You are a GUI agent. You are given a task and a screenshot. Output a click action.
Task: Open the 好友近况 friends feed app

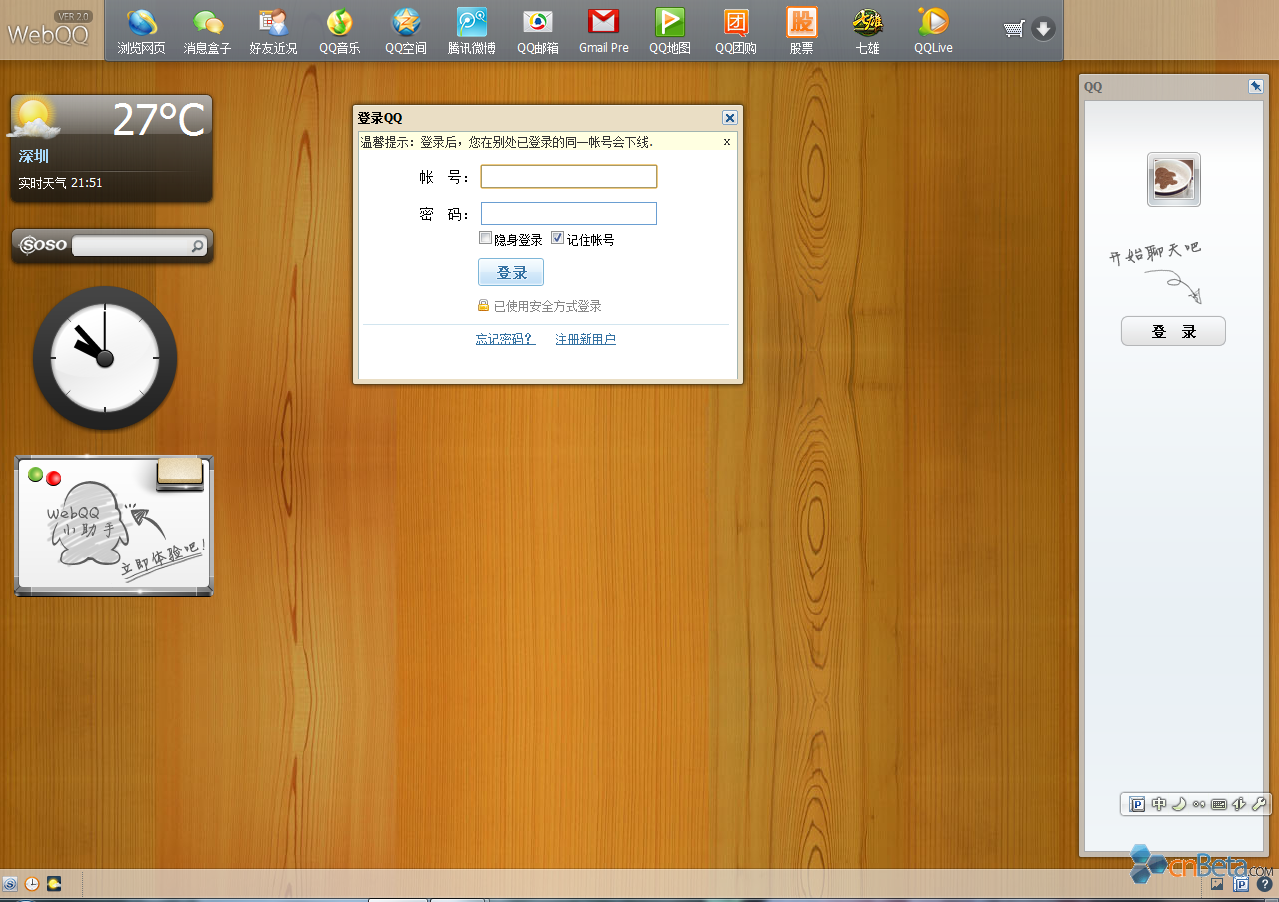coord(273,30)
